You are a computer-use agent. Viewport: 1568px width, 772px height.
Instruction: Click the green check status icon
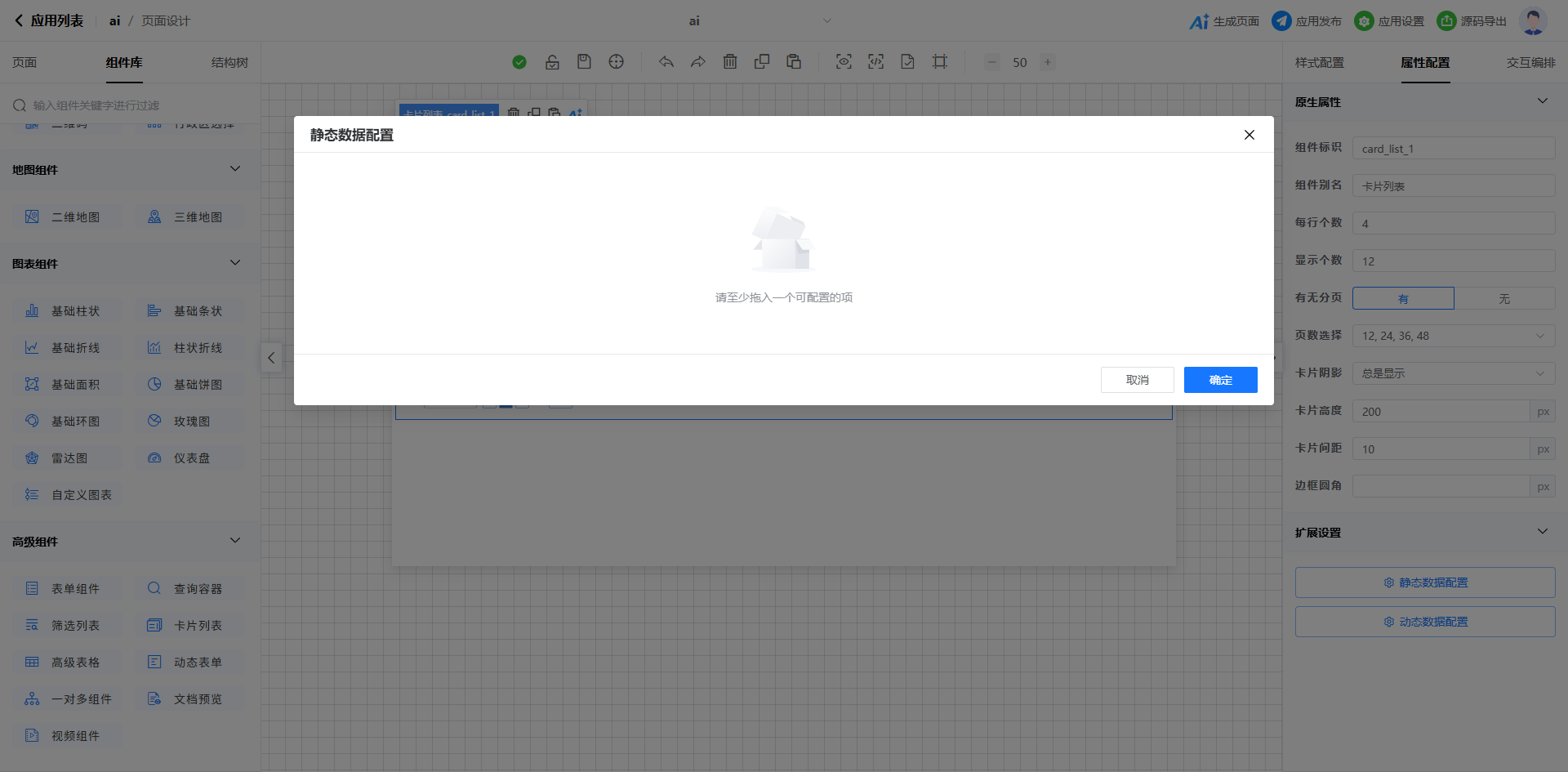[519, 62]
